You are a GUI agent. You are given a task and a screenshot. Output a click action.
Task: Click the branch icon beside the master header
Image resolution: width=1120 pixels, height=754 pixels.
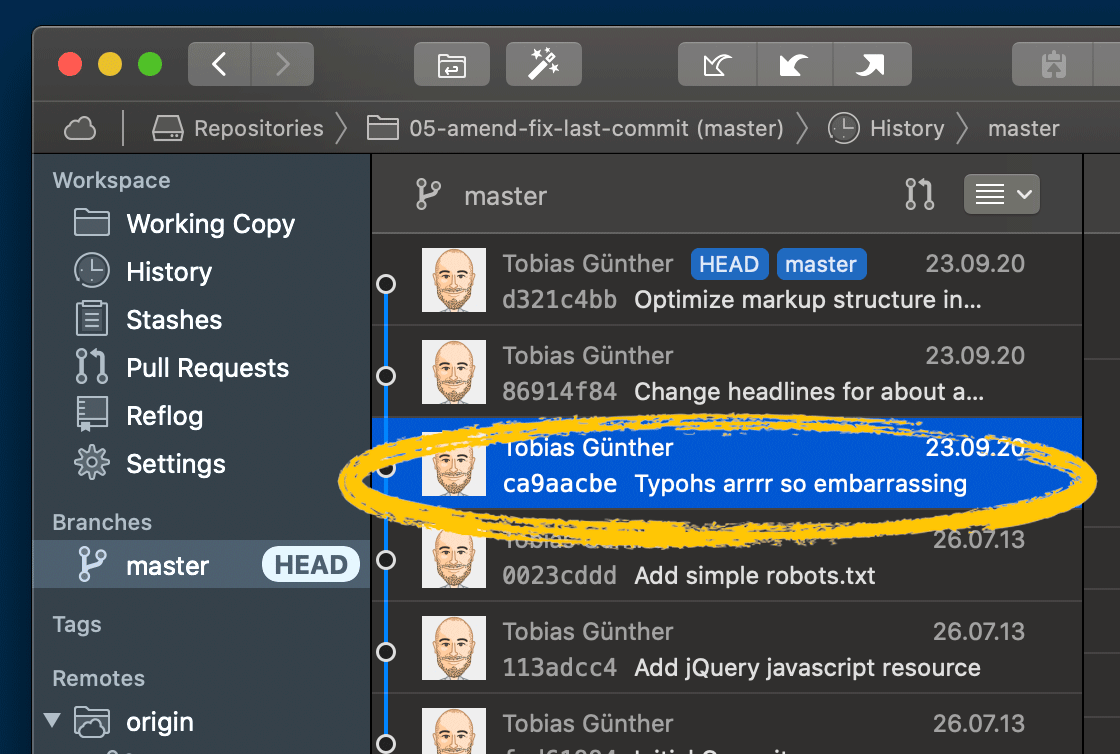coord(428,194)
